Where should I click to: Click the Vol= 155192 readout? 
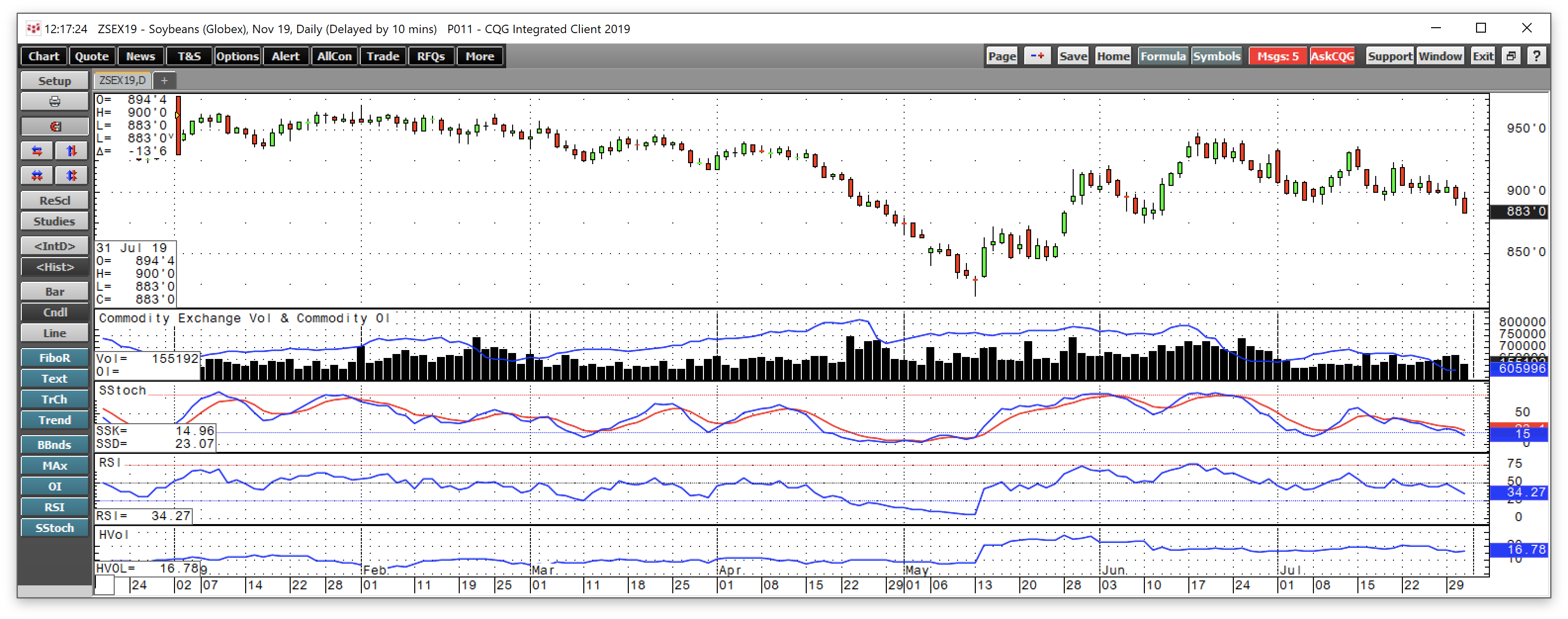147,359
